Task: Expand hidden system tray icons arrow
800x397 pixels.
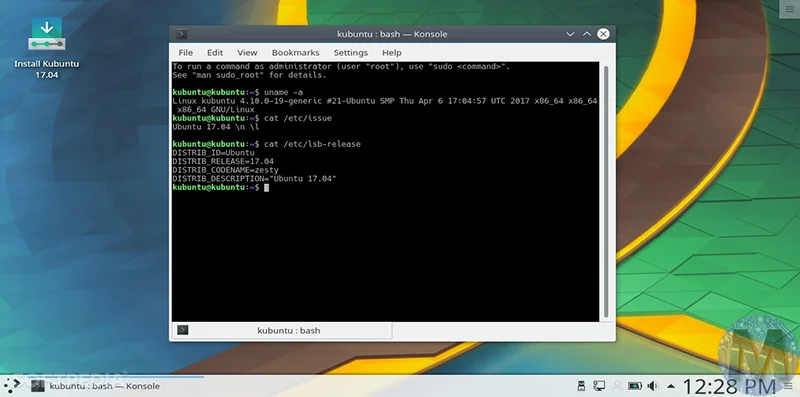Action: (671, 386)
